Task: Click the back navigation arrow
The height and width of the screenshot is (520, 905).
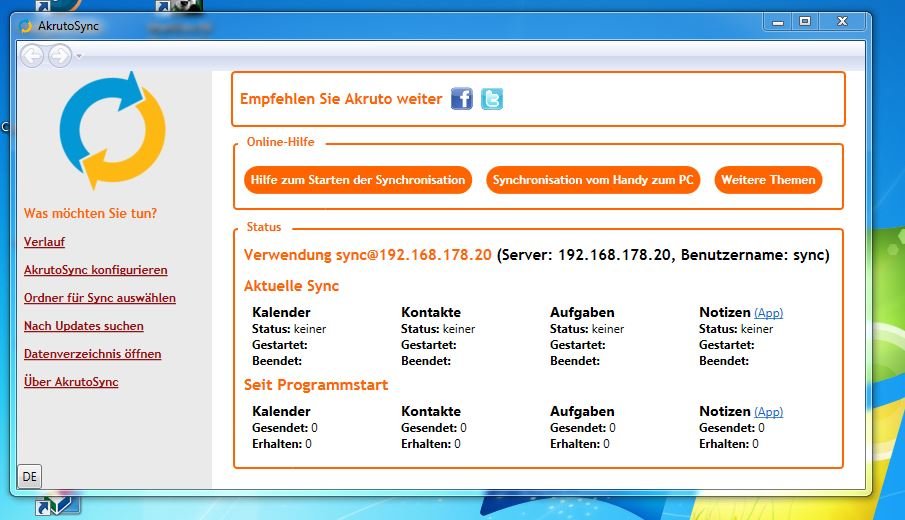Action: pyautogui.click(x=32, y=56)
